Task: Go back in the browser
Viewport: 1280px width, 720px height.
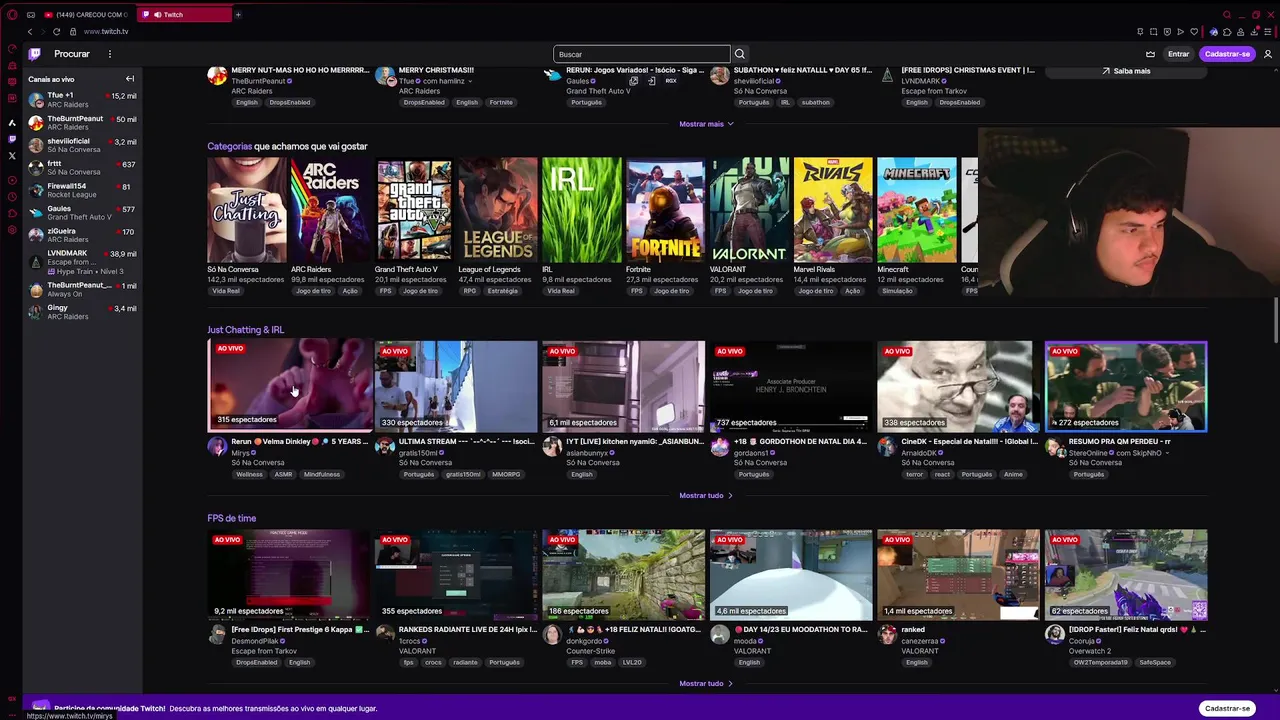Action: pyautogui.click(x=29, y=32)
